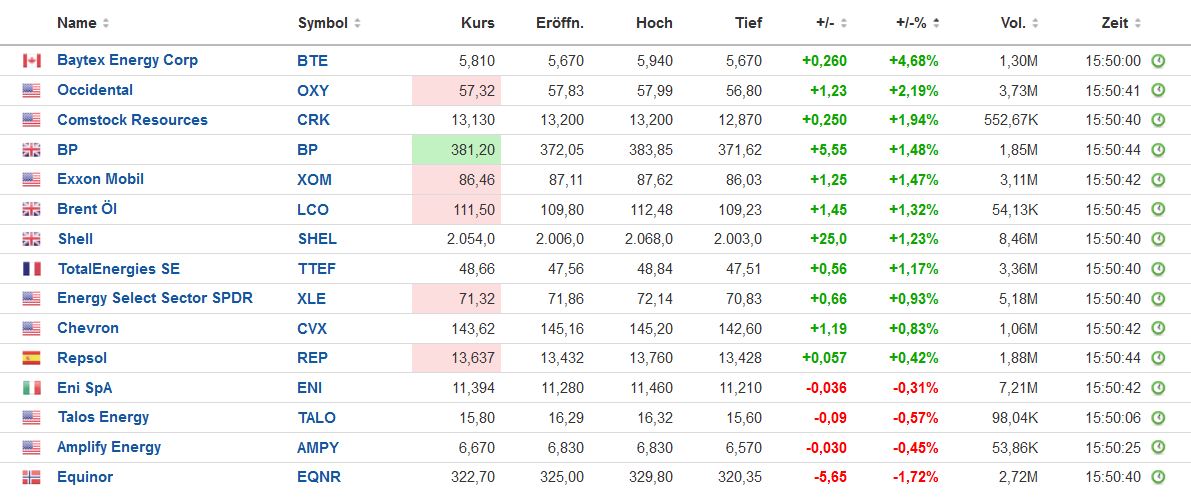
Task: Click the clock icon in Baytex Energy row
Action: (1158, 61)
